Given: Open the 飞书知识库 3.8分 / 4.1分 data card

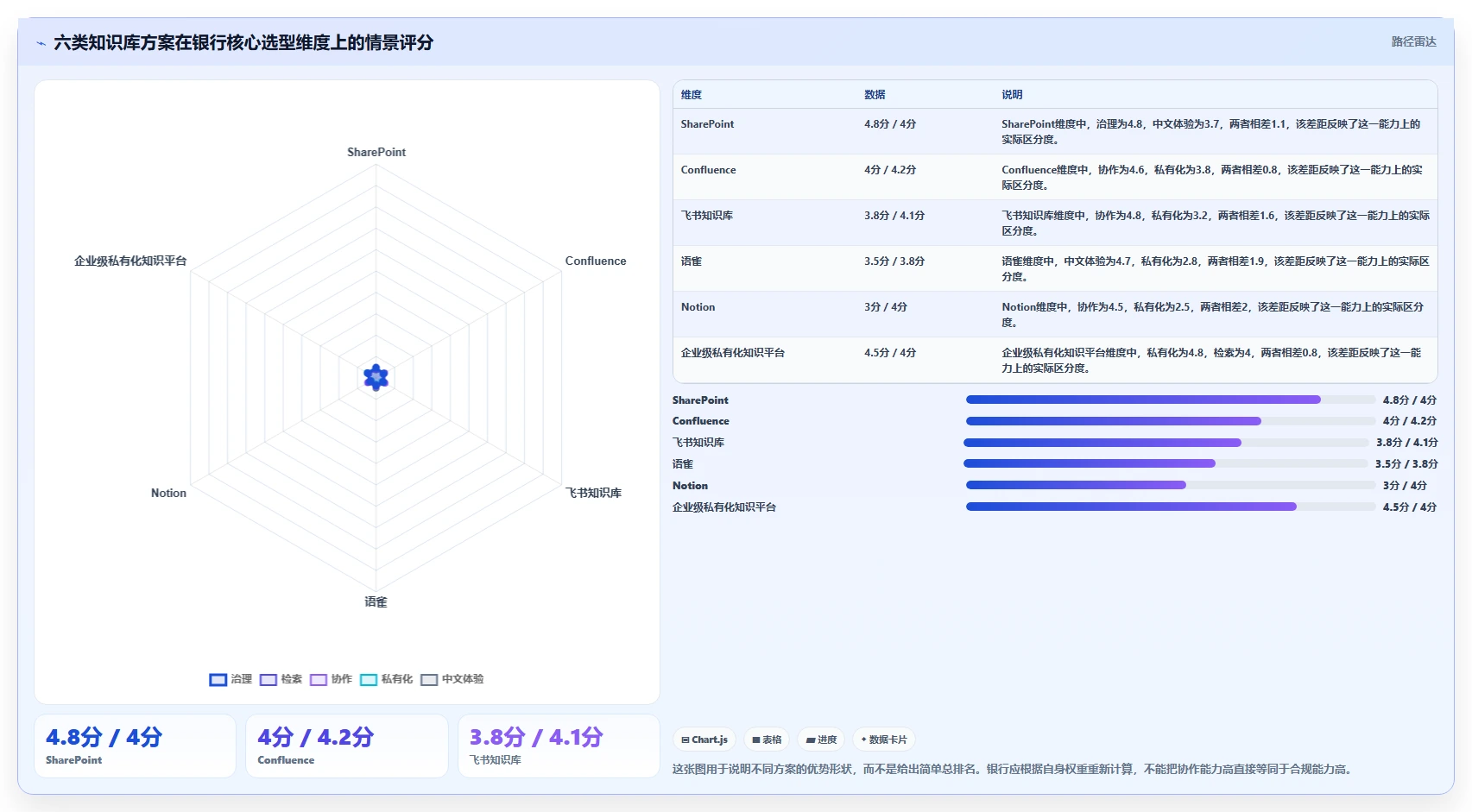Looking at the screenshot, I should click(559, 746).
